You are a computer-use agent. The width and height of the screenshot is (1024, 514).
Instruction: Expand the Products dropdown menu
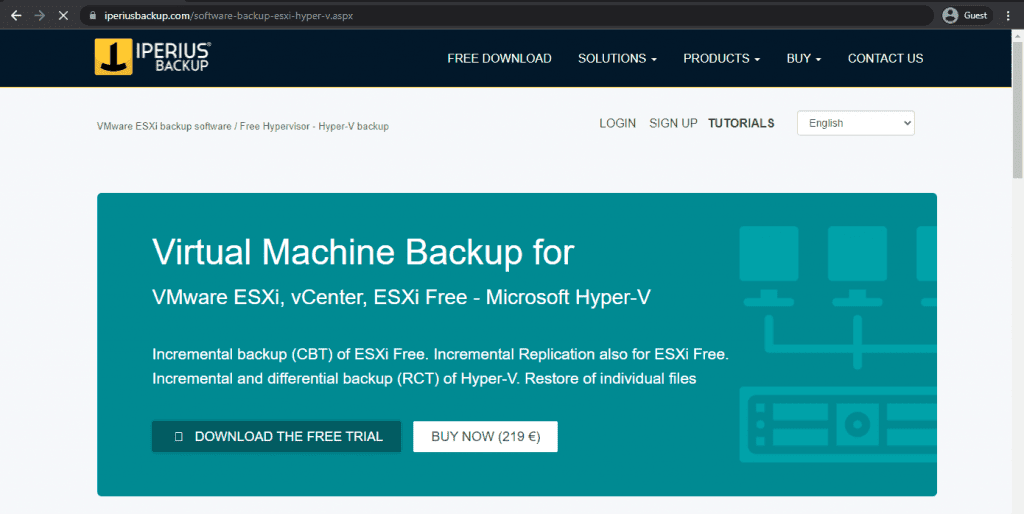tap(721, 58)
